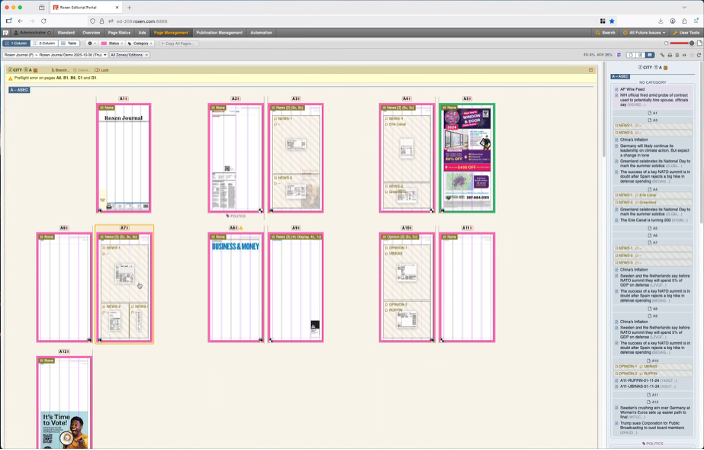Viewport: 704px width, 450px height.
Task: Click the browser back arrow
Action: tap(20, 21)
